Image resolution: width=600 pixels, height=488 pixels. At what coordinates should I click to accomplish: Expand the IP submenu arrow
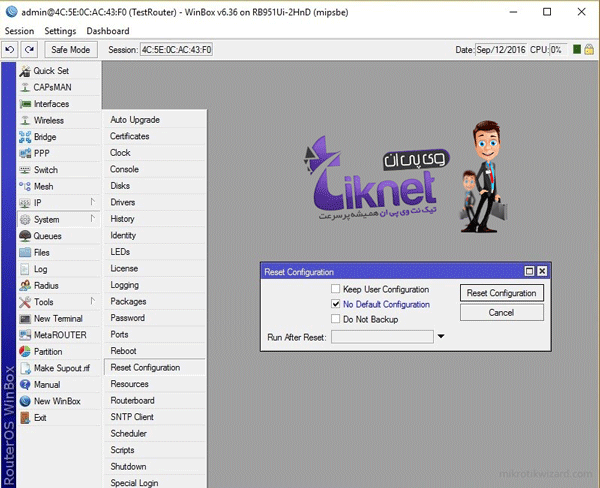pyautogui.click(x=91, y=202)
